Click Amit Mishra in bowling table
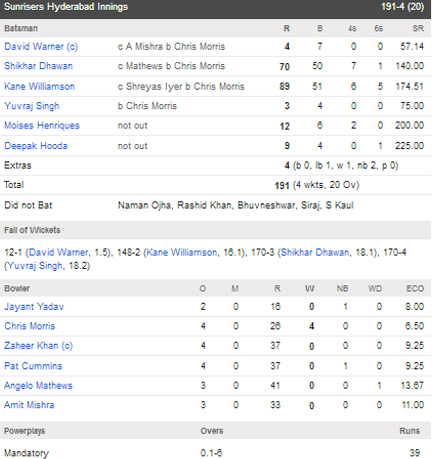 pos(29,405)
